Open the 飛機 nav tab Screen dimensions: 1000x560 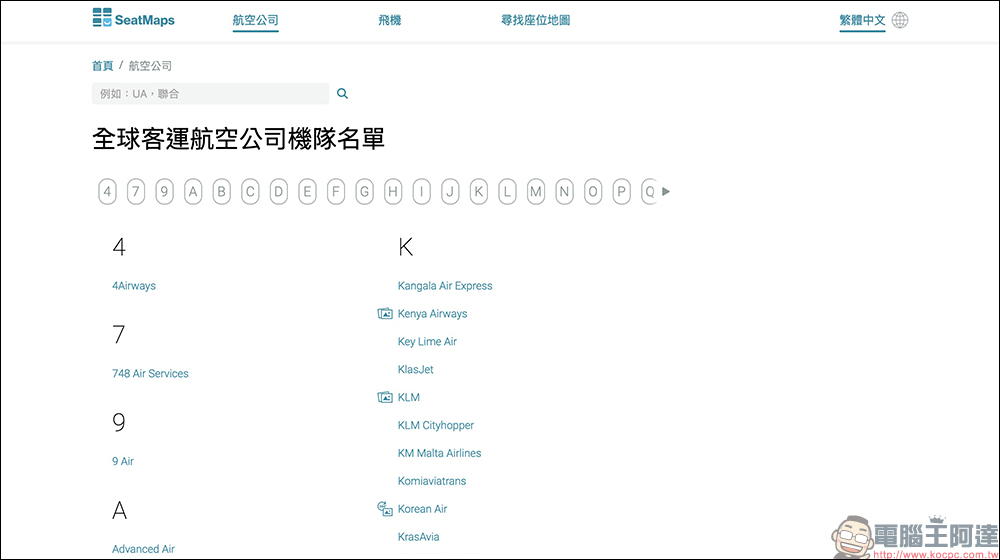click(390, 20)
